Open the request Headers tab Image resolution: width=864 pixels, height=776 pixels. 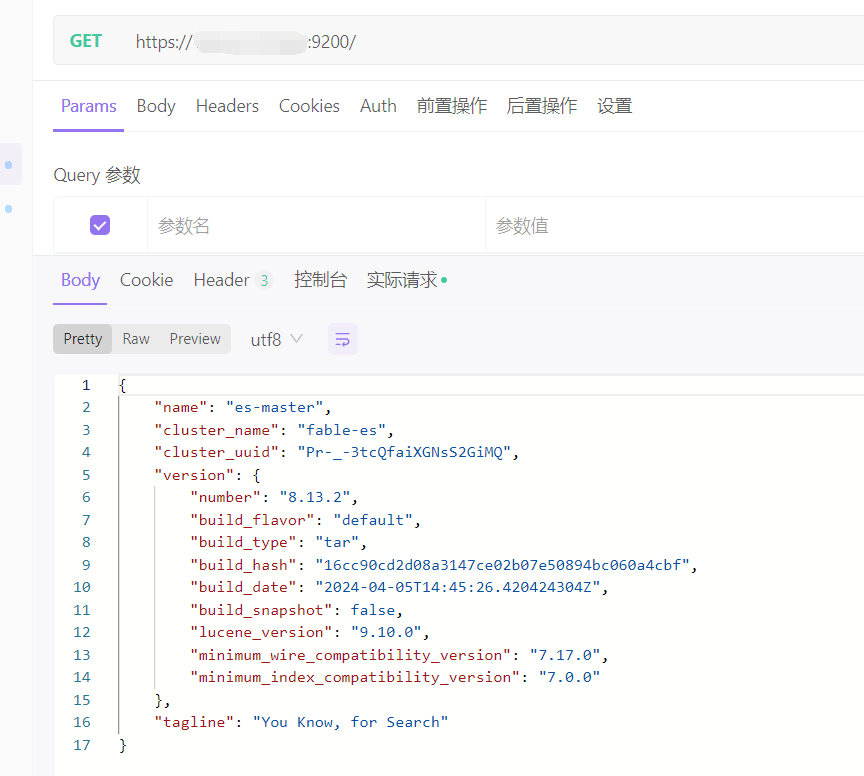point(227,106)
